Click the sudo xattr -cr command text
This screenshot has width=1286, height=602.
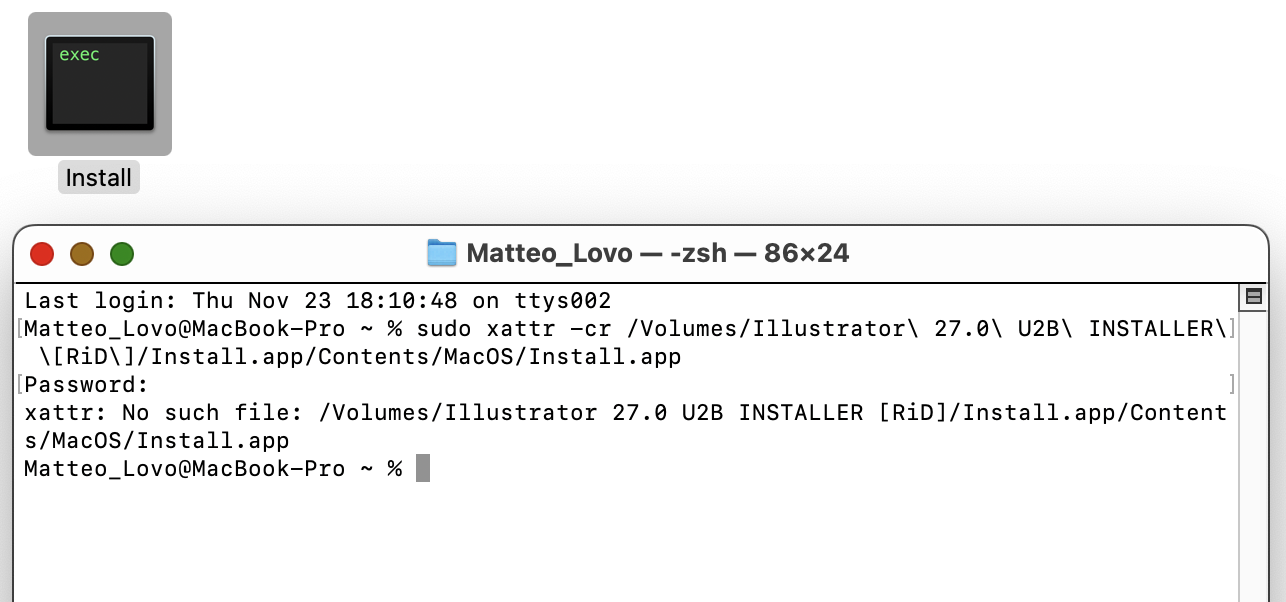pyautogui.click(x=500, y=329)
